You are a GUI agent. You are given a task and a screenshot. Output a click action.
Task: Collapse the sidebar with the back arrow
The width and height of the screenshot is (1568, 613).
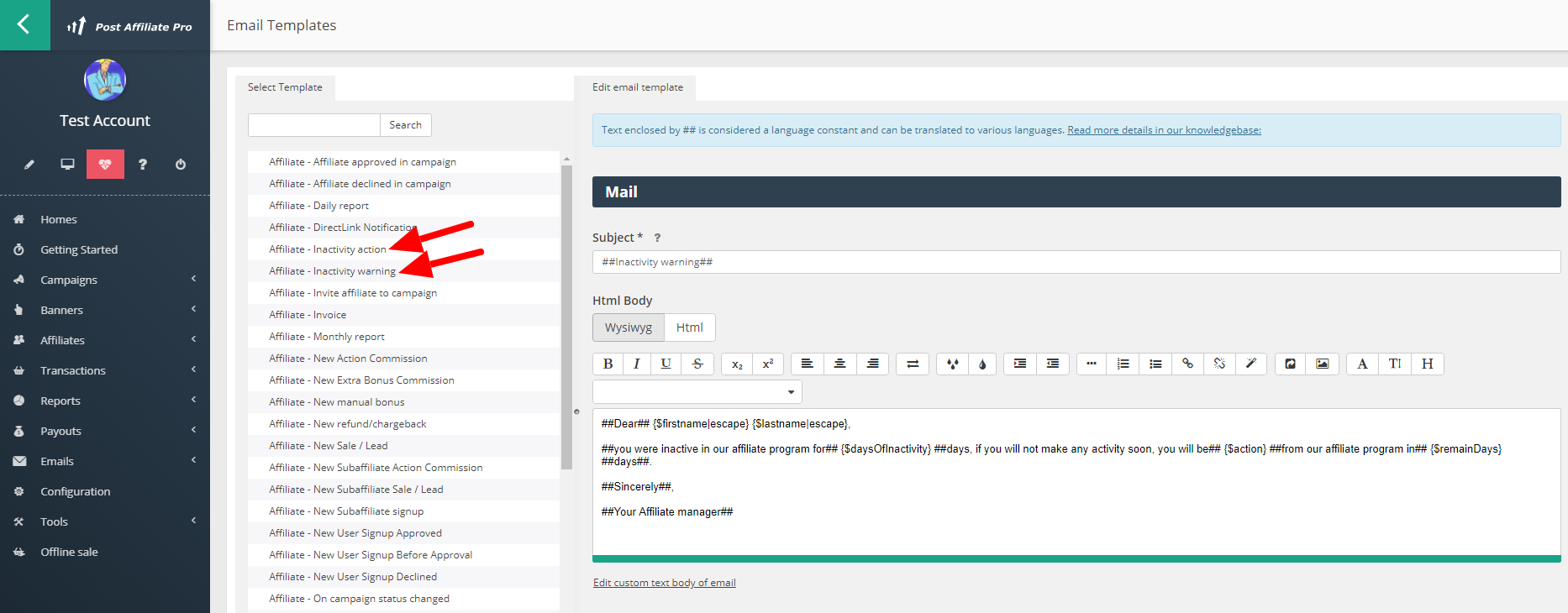point(24,24)
